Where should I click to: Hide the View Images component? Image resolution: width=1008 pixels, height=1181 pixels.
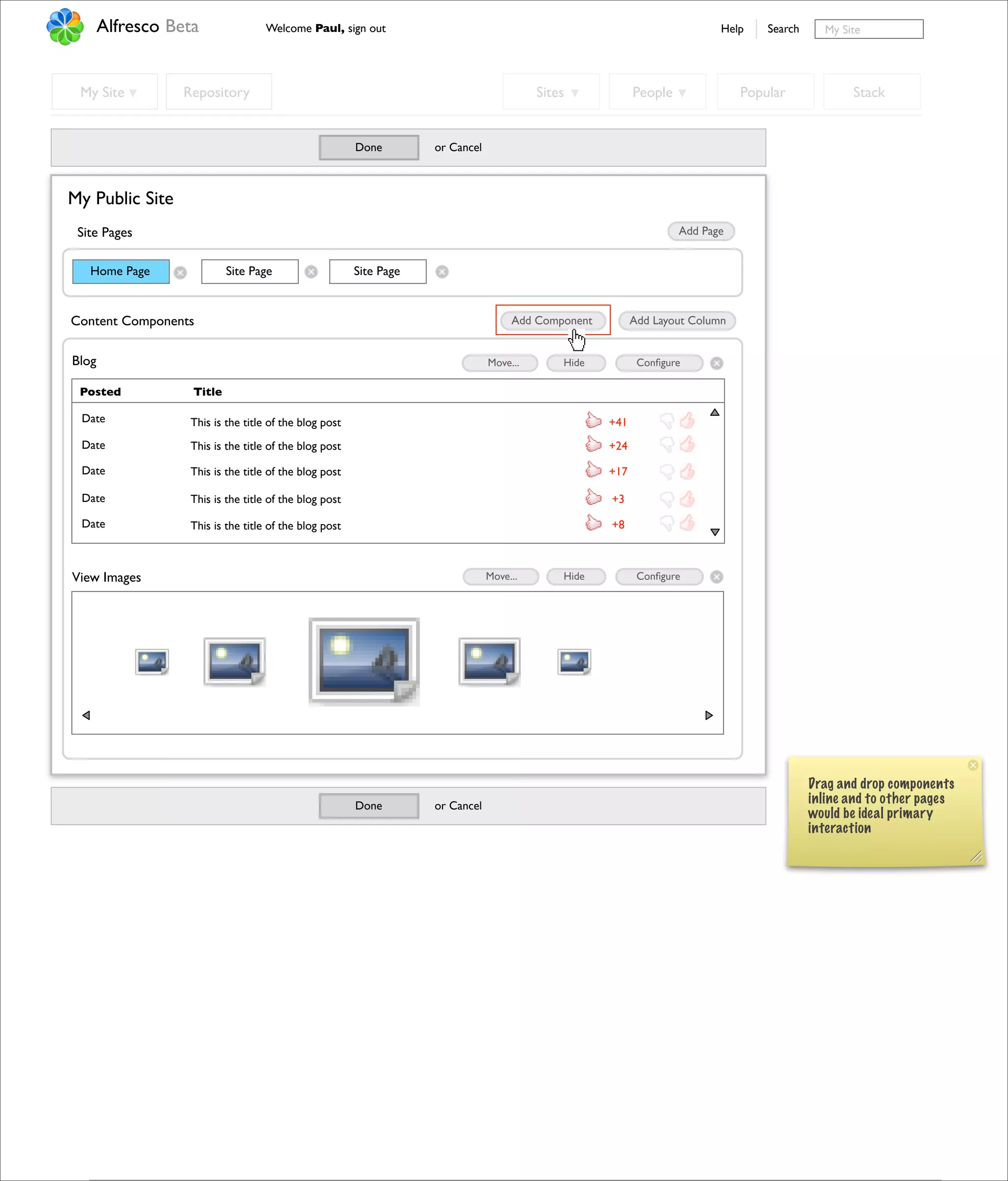click(x=576, y=577)
